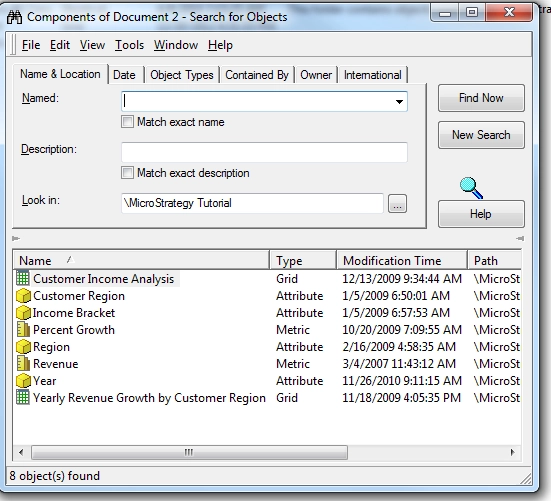Sort by the Modification Time column header
This screenshot has height=501, width=551.
(x=402, y=260)
